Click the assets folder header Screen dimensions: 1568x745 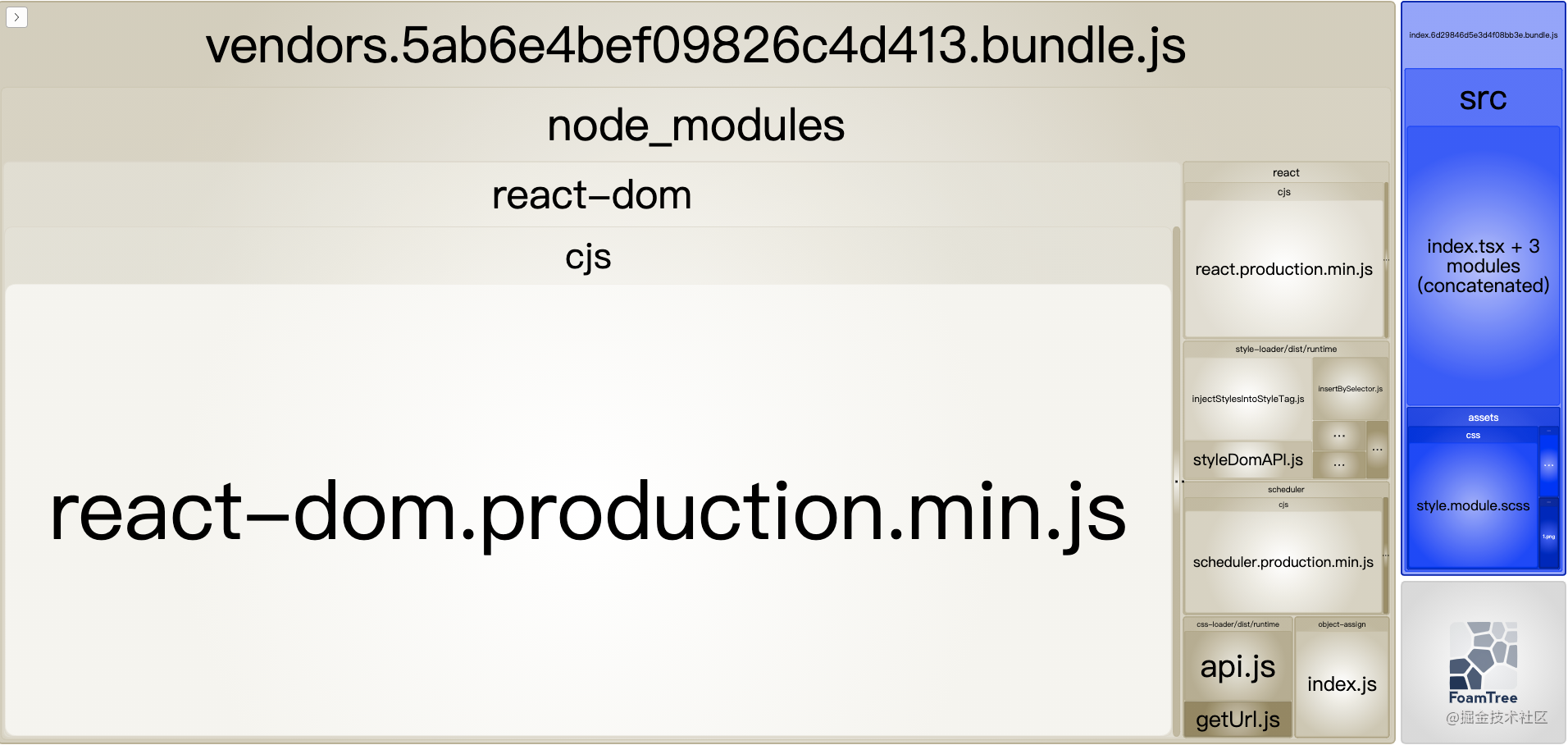(1483, 418)
